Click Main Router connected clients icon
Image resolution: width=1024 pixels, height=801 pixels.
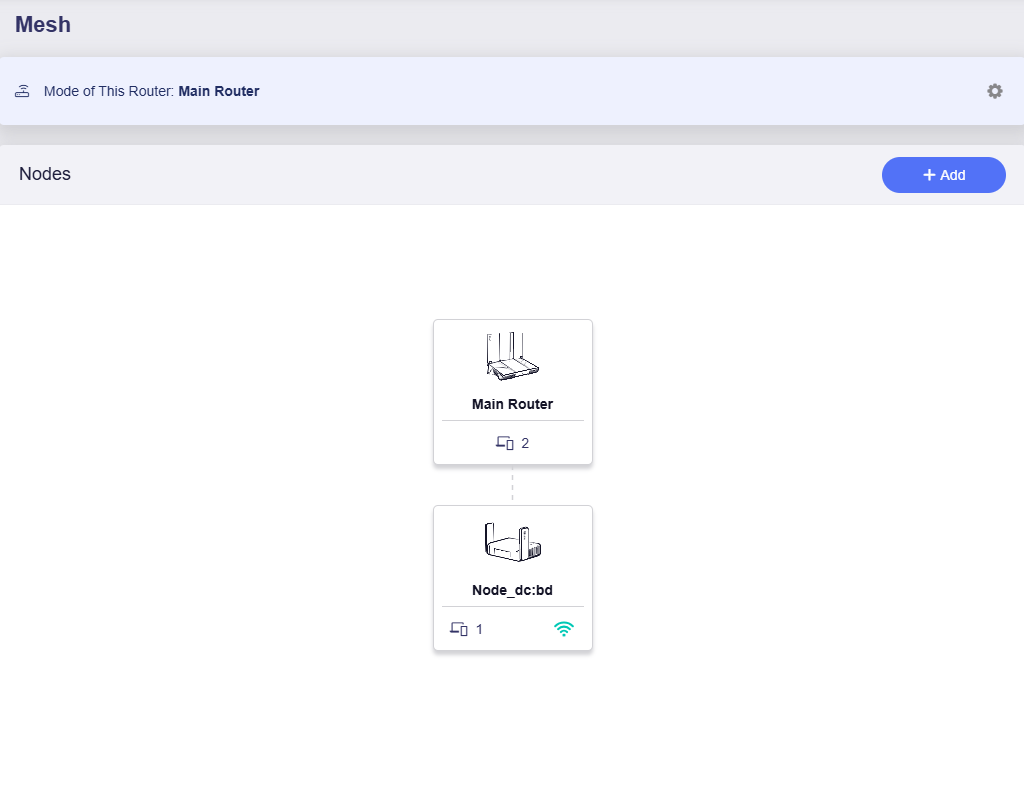coord(504,443)
